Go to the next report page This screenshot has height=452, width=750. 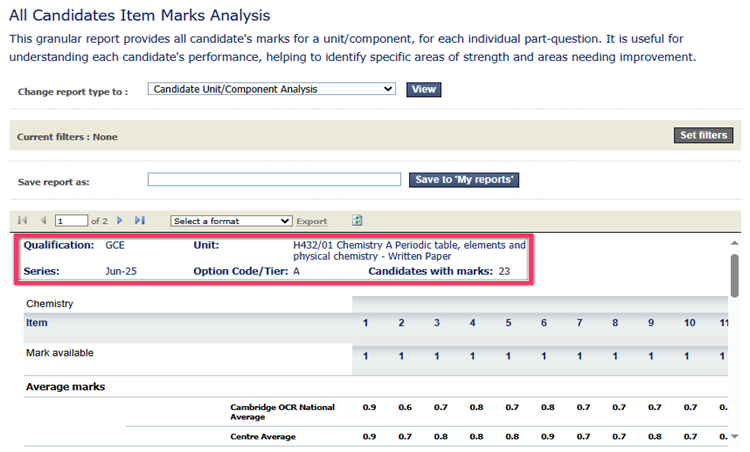[x=120, y=220]
